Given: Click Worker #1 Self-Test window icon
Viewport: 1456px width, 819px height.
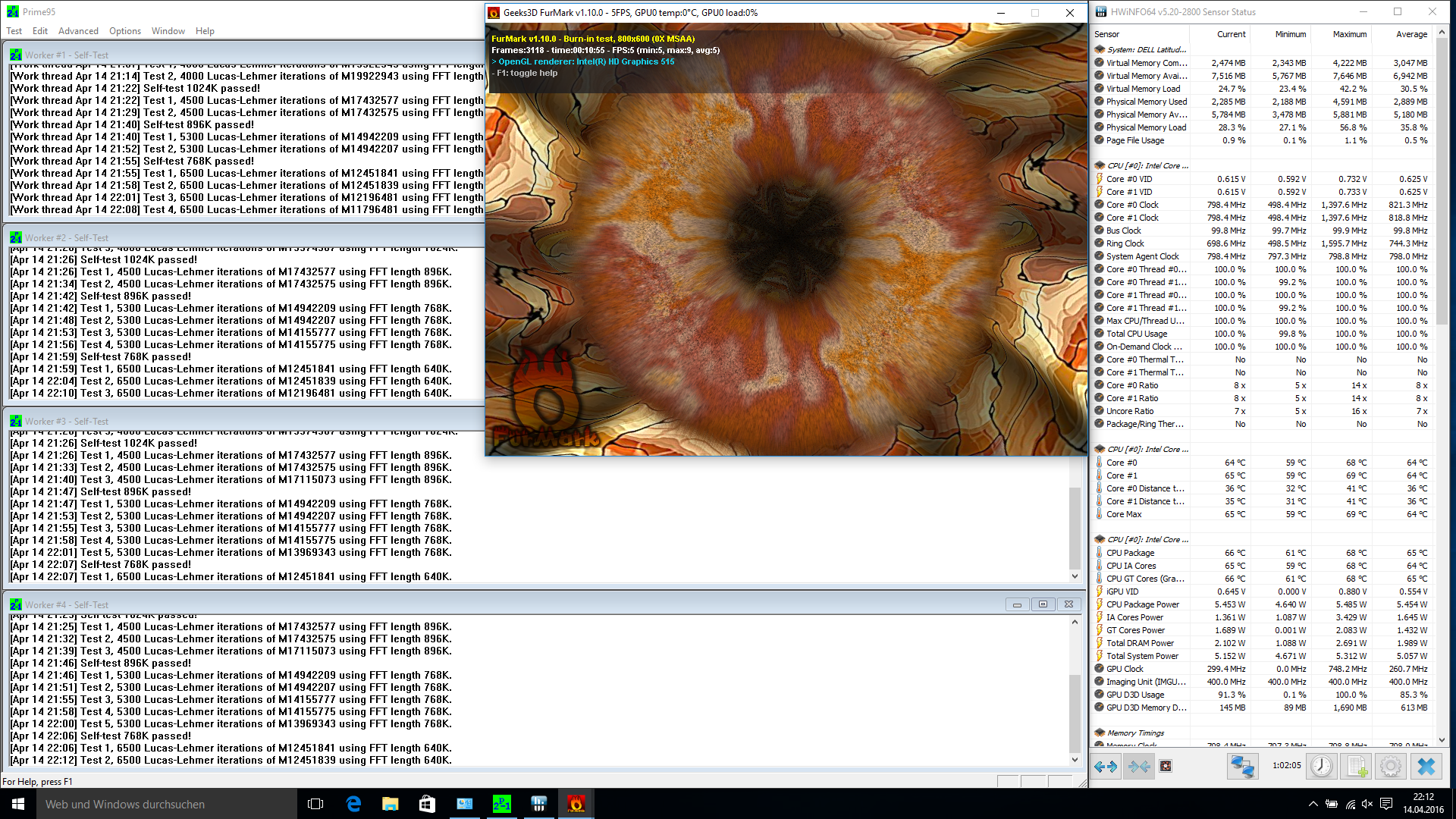Looking at the screenshot, I should coord(16,55).
